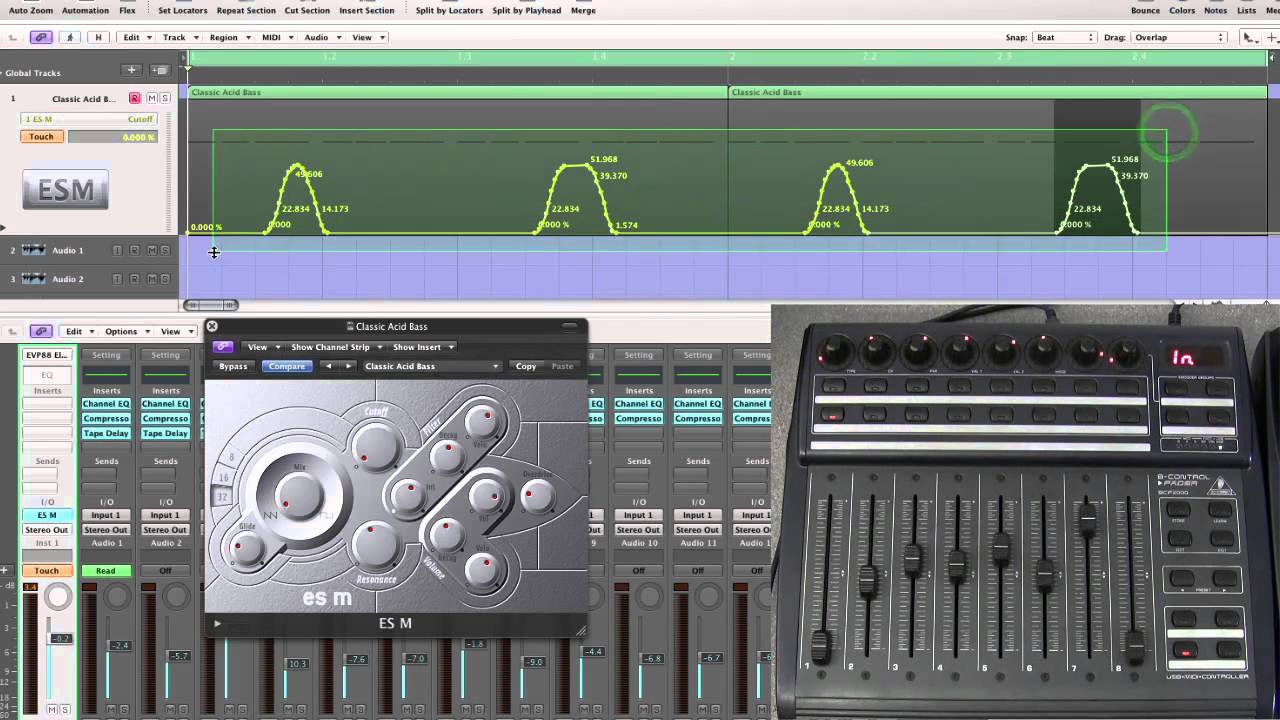
Task: Click the Cutoff knob in ES M
Action: coord(375,446)
